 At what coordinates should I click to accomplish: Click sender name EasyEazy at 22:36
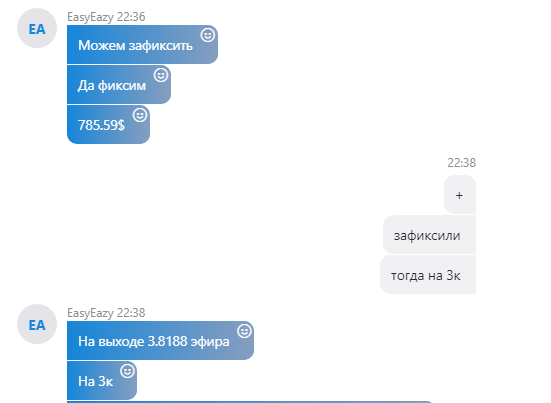[90, 17]
